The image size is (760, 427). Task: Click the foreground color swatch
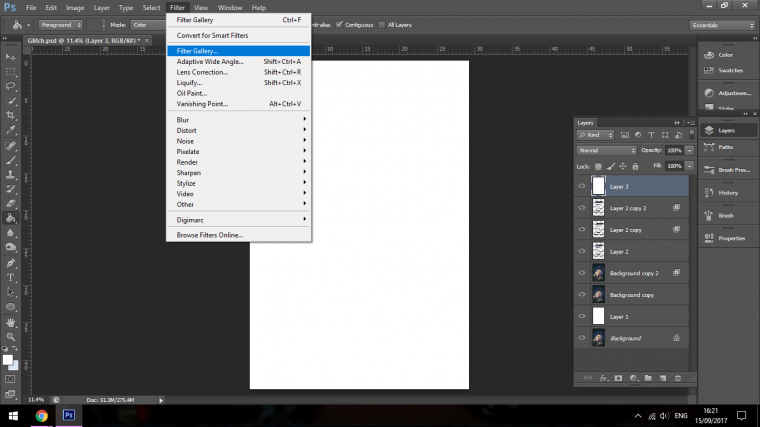pyautogui.click(x=7, y=360)
